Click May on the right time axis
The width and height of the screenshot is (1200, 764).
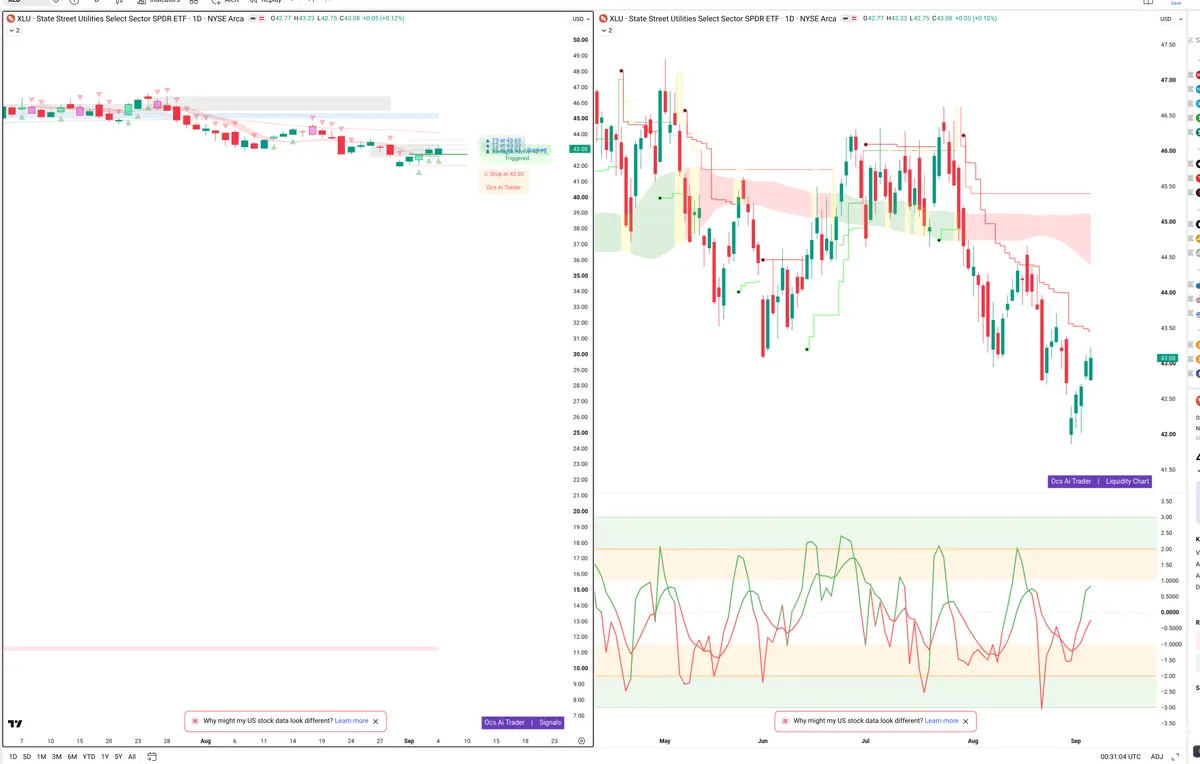665,741
